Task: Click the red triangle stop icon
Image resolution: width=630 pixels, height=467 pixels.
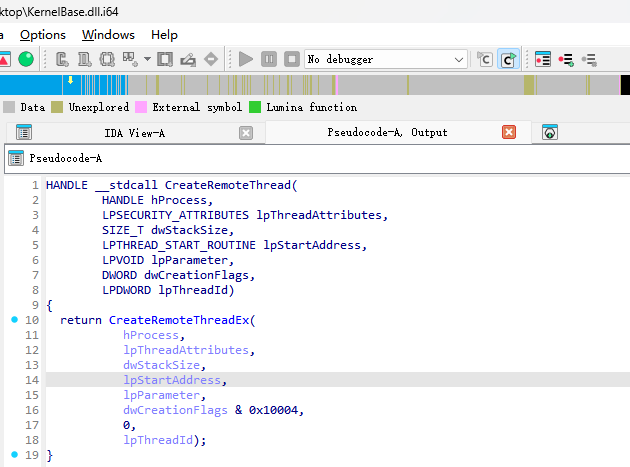Action: pyautogui.click(x=4, y=59)
